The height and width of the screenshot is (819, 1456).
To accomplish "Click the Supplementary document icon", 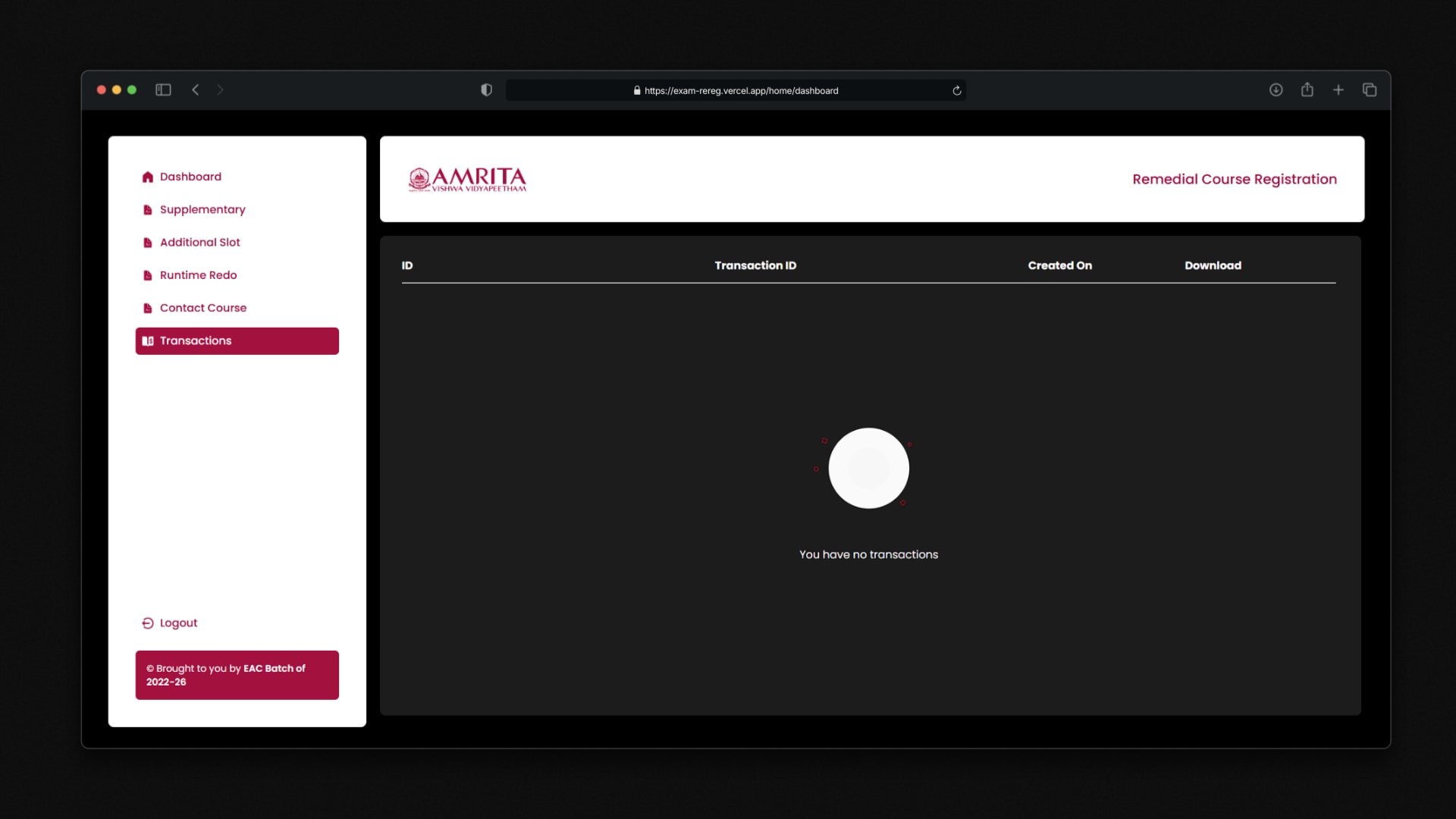I will tap(148, 210).
